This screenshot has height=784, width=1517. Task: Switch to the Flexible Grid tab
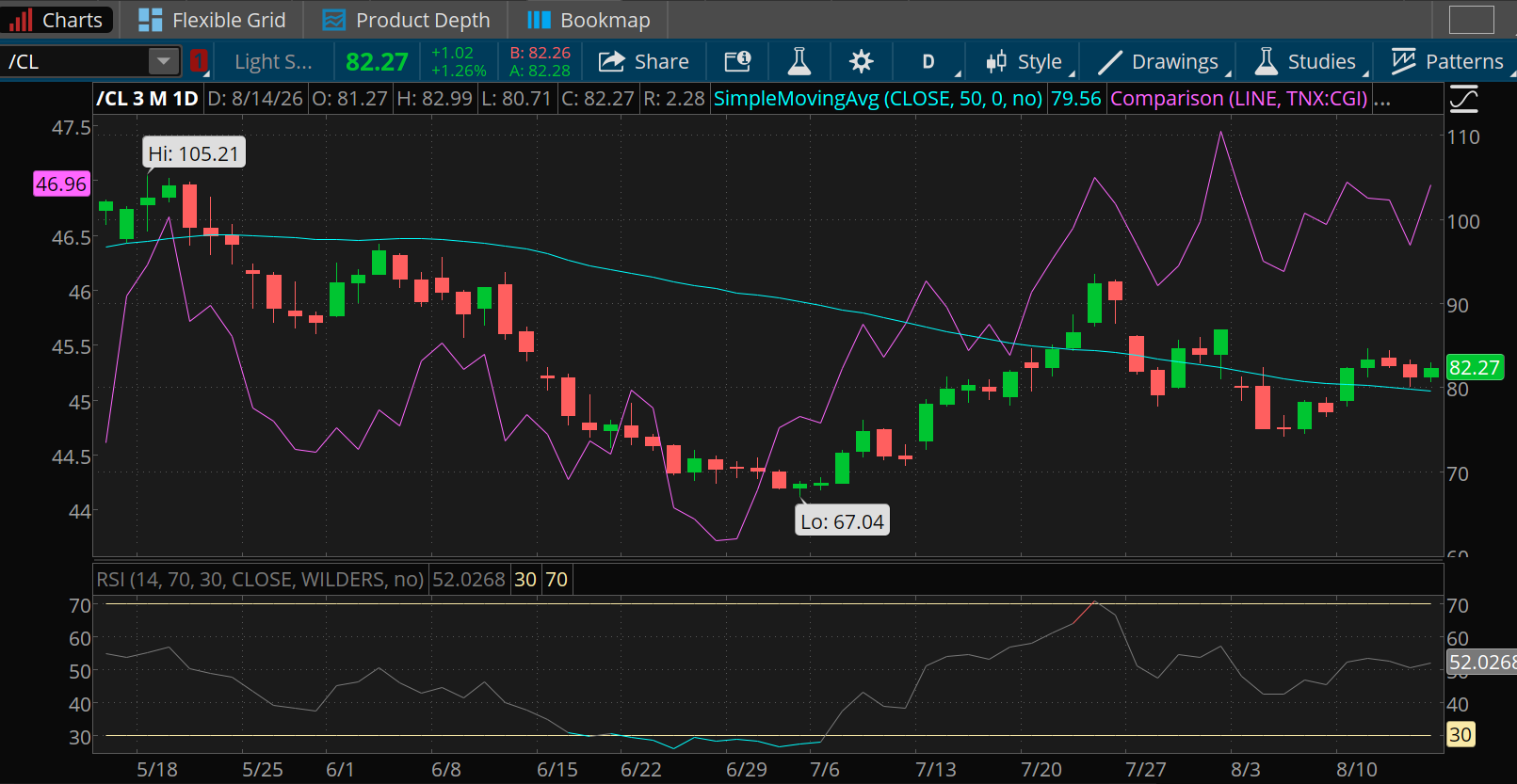coord(211,20)
